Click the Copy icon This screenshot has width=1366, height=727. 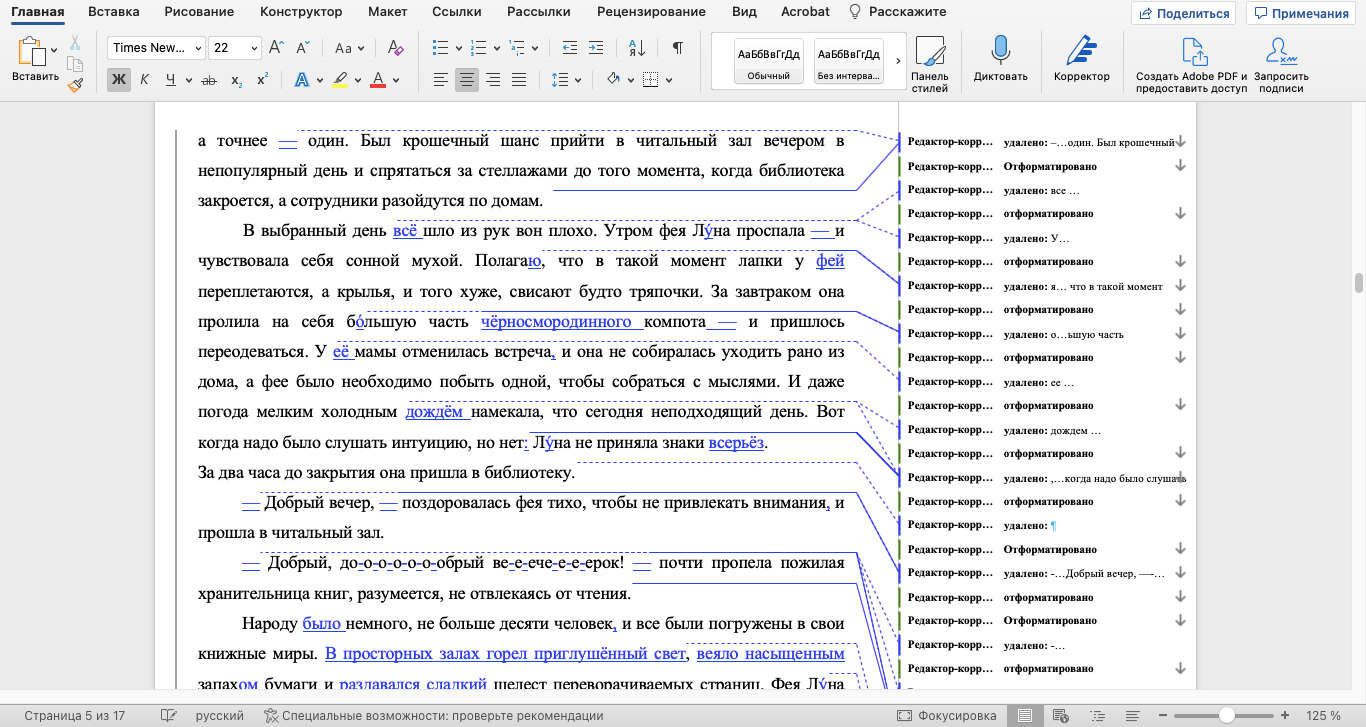coord(75,65)
